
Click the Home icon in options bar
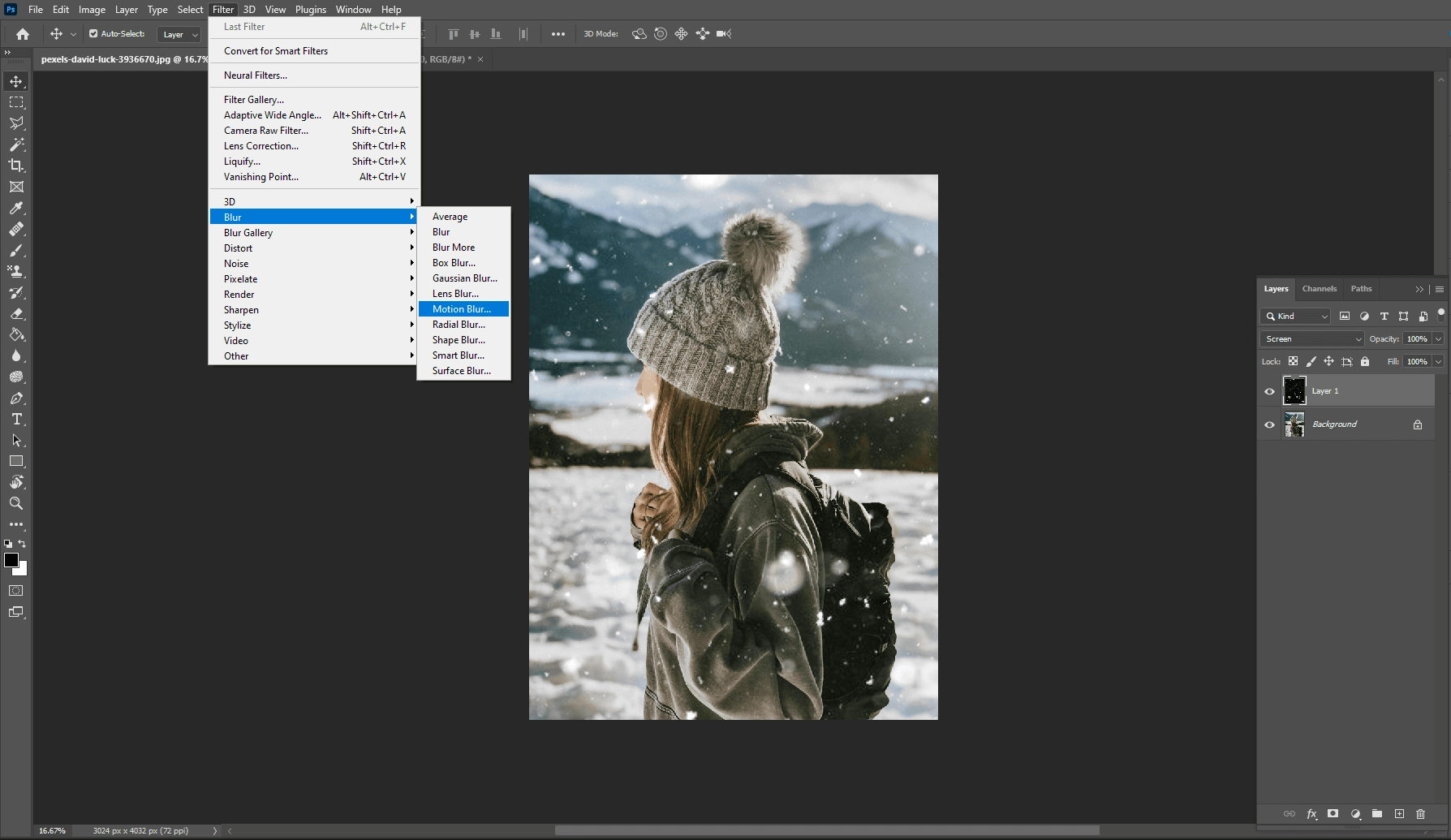coord(23,34)
